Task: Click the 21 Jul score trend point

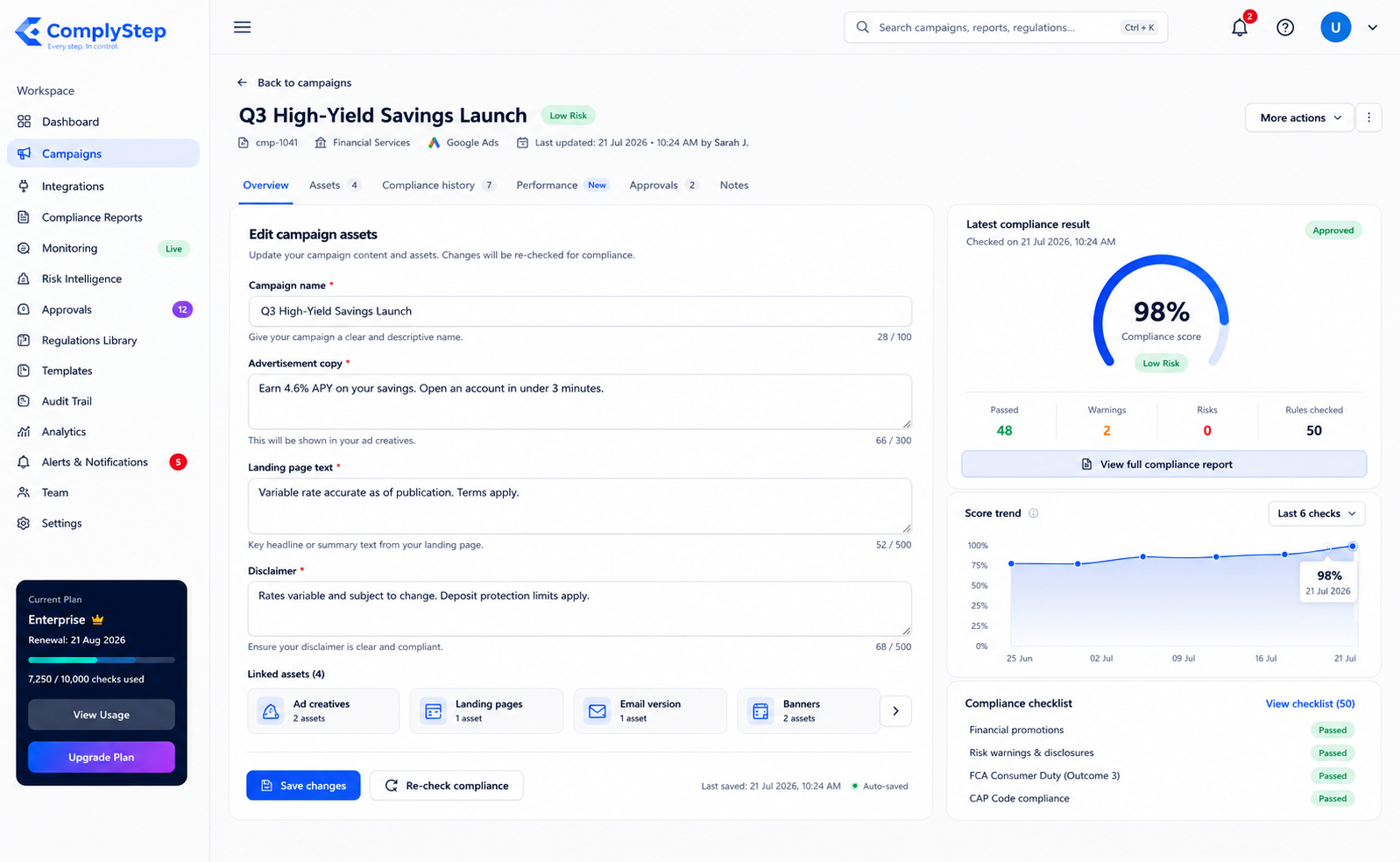Action: 1353,547
